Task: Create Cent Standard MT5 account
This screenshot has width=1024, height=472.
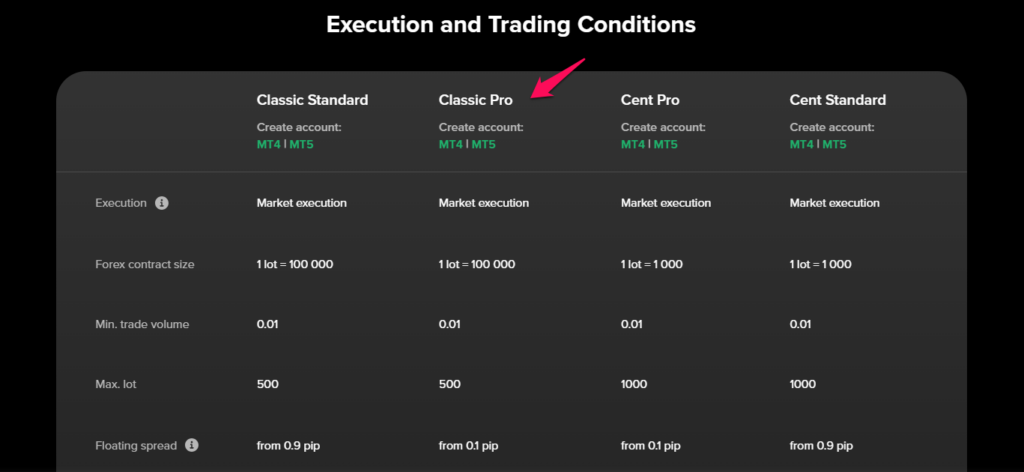Action: [x=835, y=144]
